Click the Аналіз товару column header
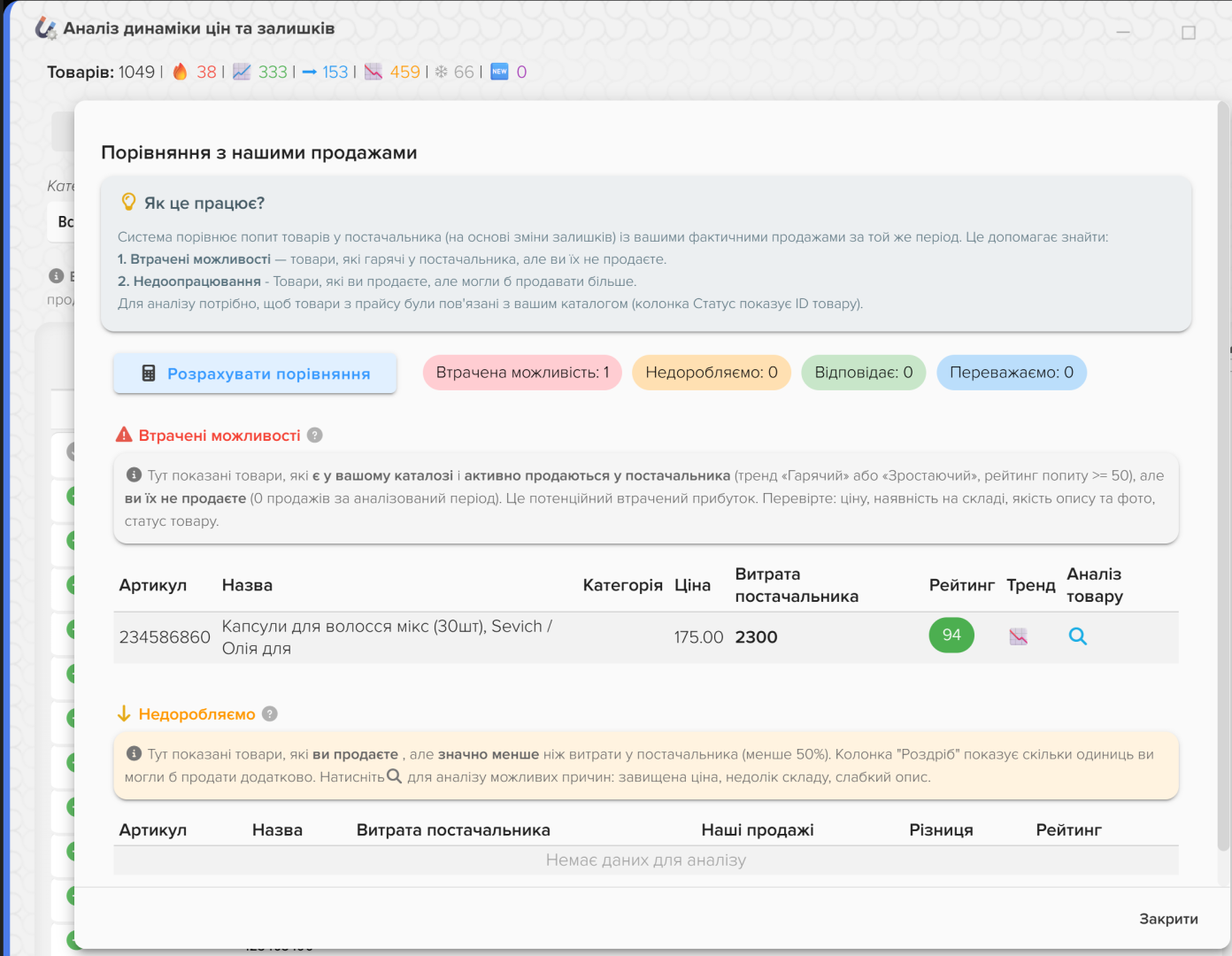This screenshot has height=956, width=1232. pyautogui.click(x=1095, y=585)
